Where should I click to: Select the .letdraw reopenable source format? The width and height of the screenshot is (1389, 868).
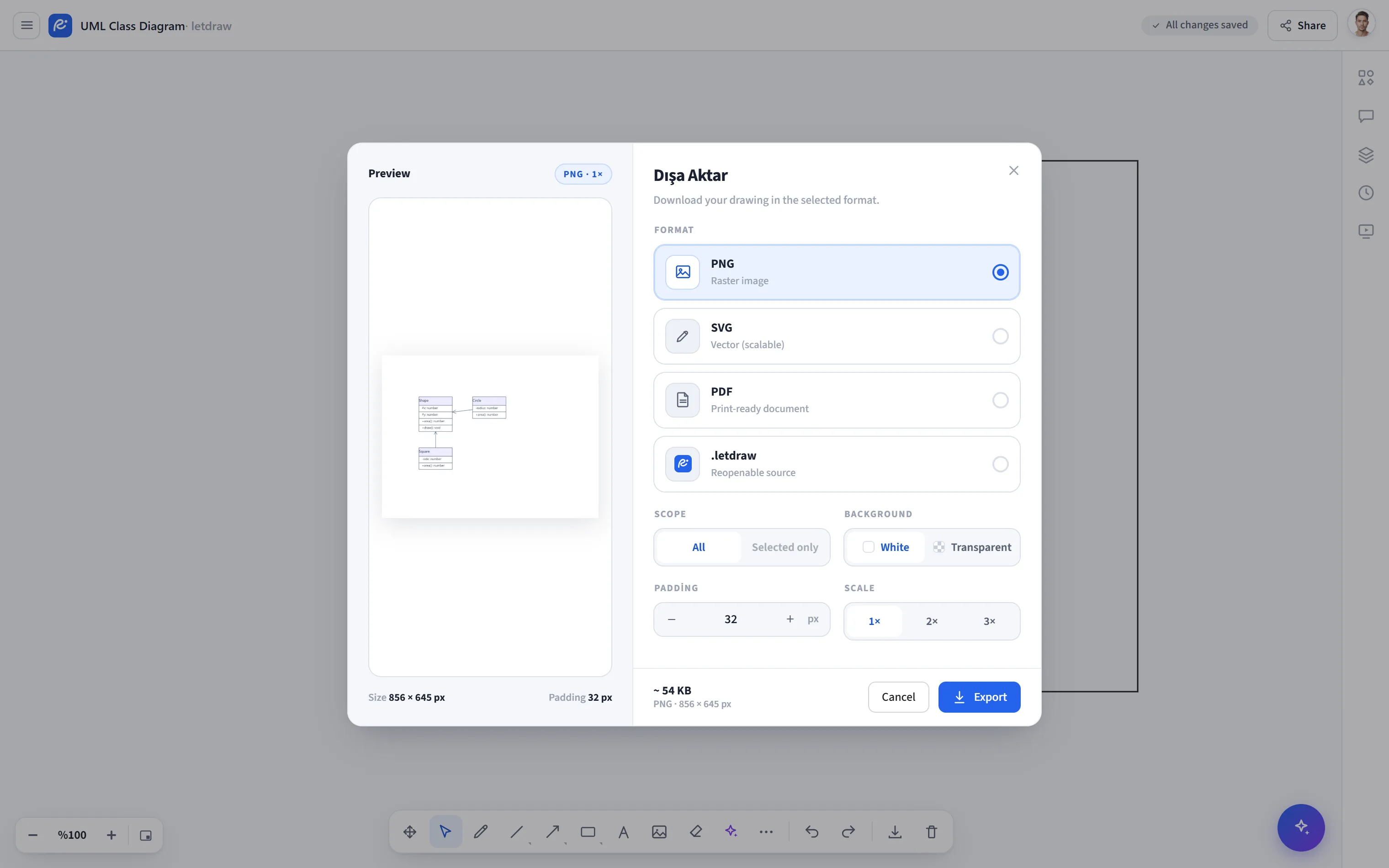click(836, 464)
